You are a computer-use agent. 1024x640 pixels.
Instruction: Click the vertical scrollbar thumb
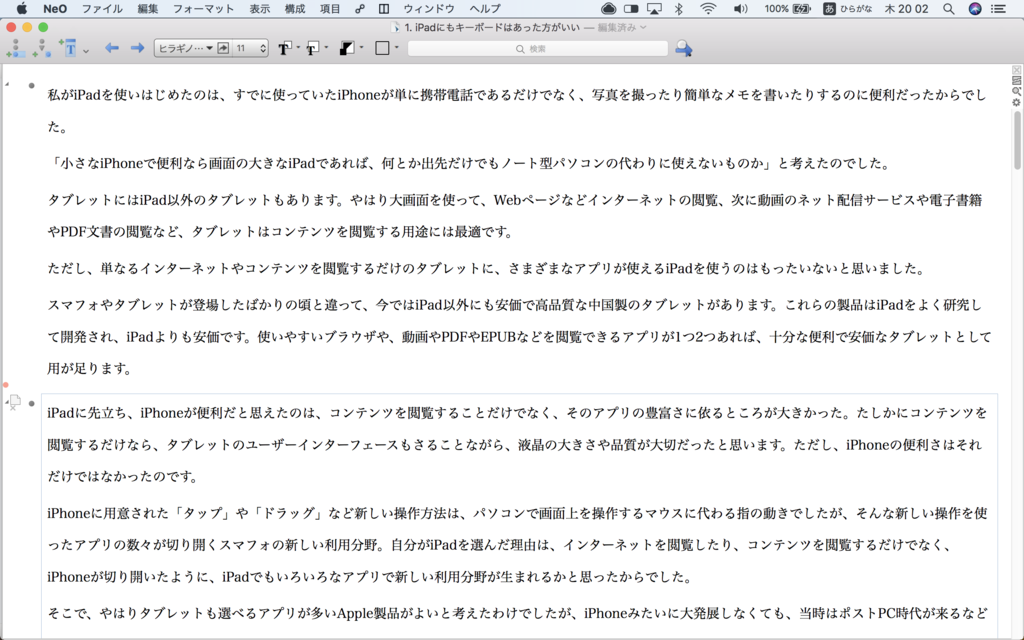(x=1017, y=140)
